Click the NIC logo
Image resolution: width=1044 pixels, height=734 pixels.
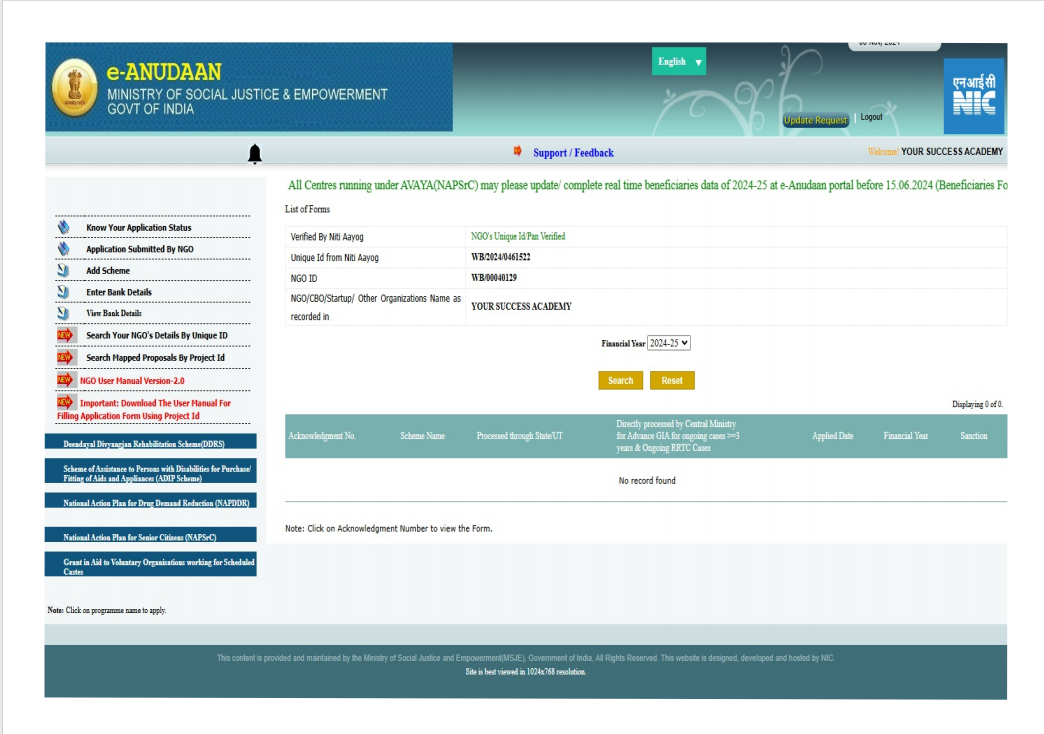tap(973, 96)
